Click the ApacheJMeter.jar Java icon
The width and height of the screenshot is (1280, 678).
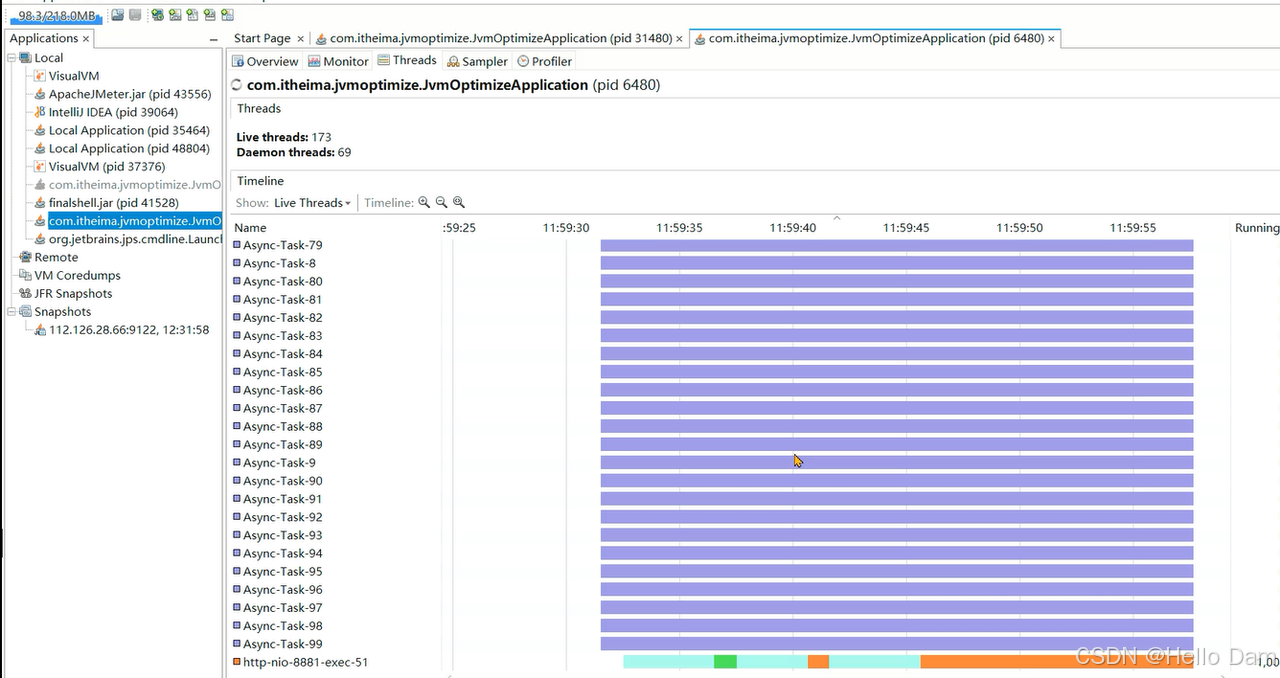(40, 94)
